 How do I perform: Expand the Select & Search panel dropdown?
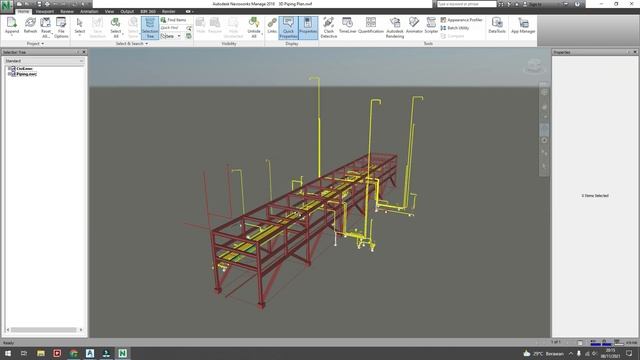[131, 44]
